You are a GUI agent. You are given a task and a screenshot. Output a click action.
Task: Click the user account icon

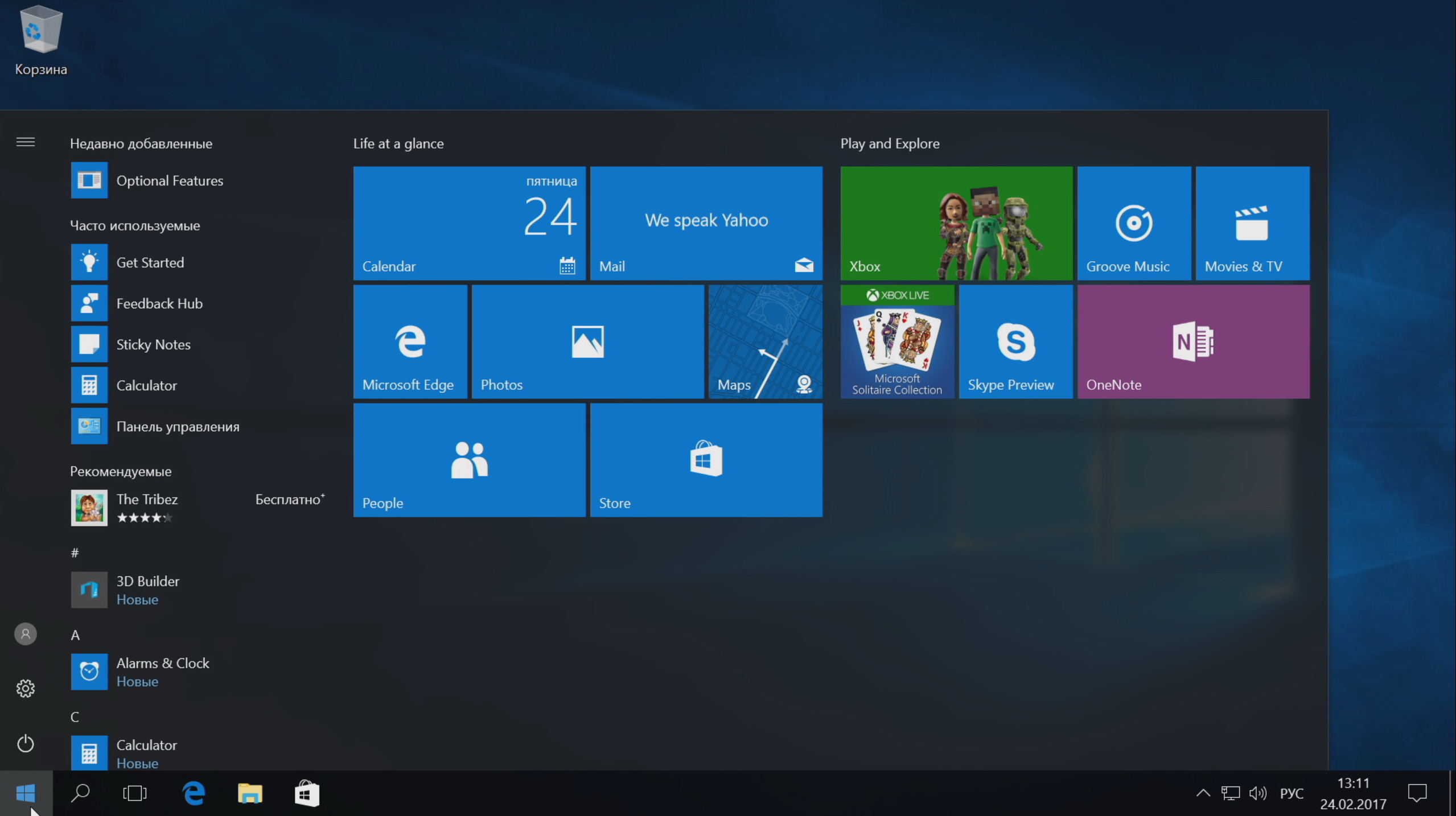(26, 634)
